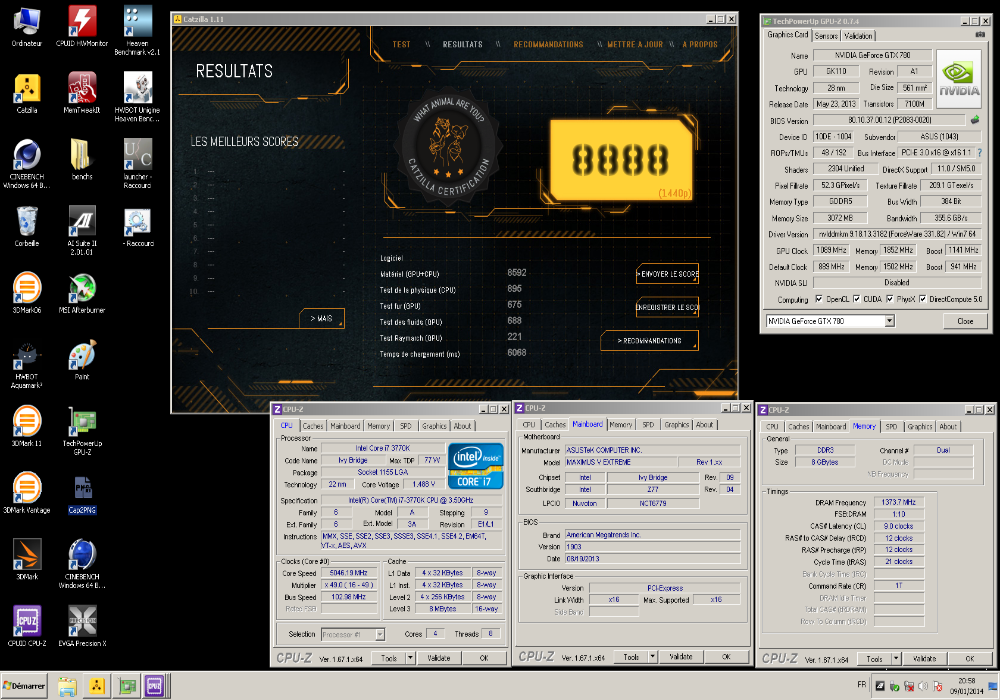Open CINEBENCH Windows 64 icon in top group
Viewport: 1000px width, 700px height.
point(27,163)
